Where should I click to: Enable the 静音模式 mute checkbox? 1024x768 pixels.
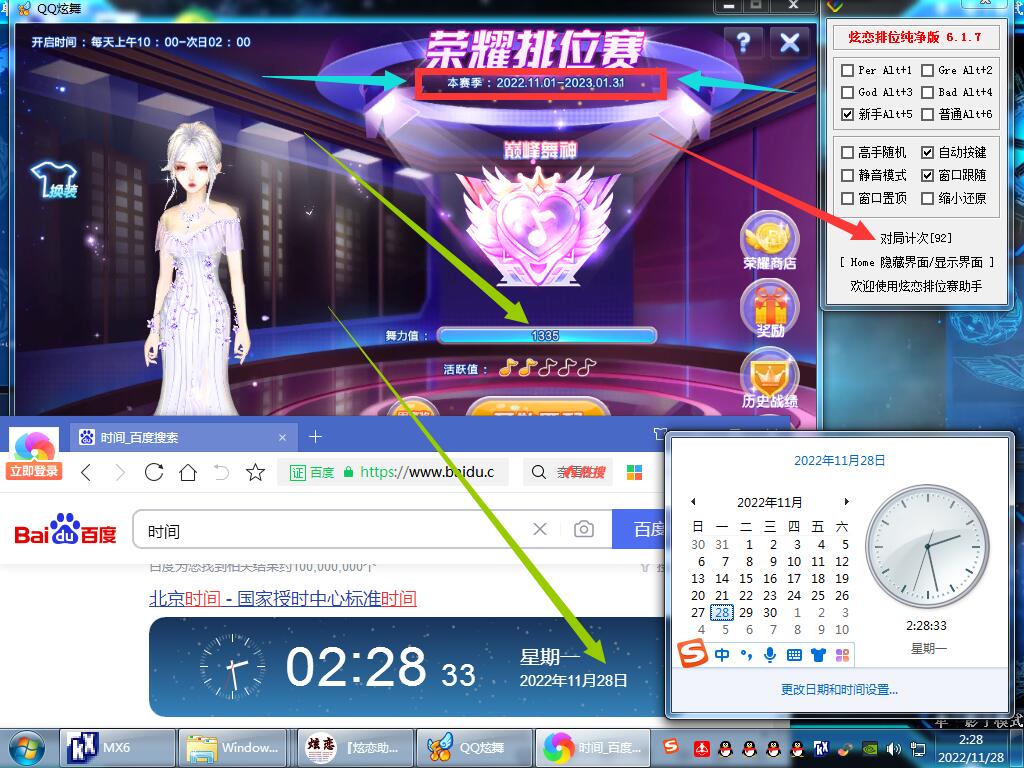847,175
